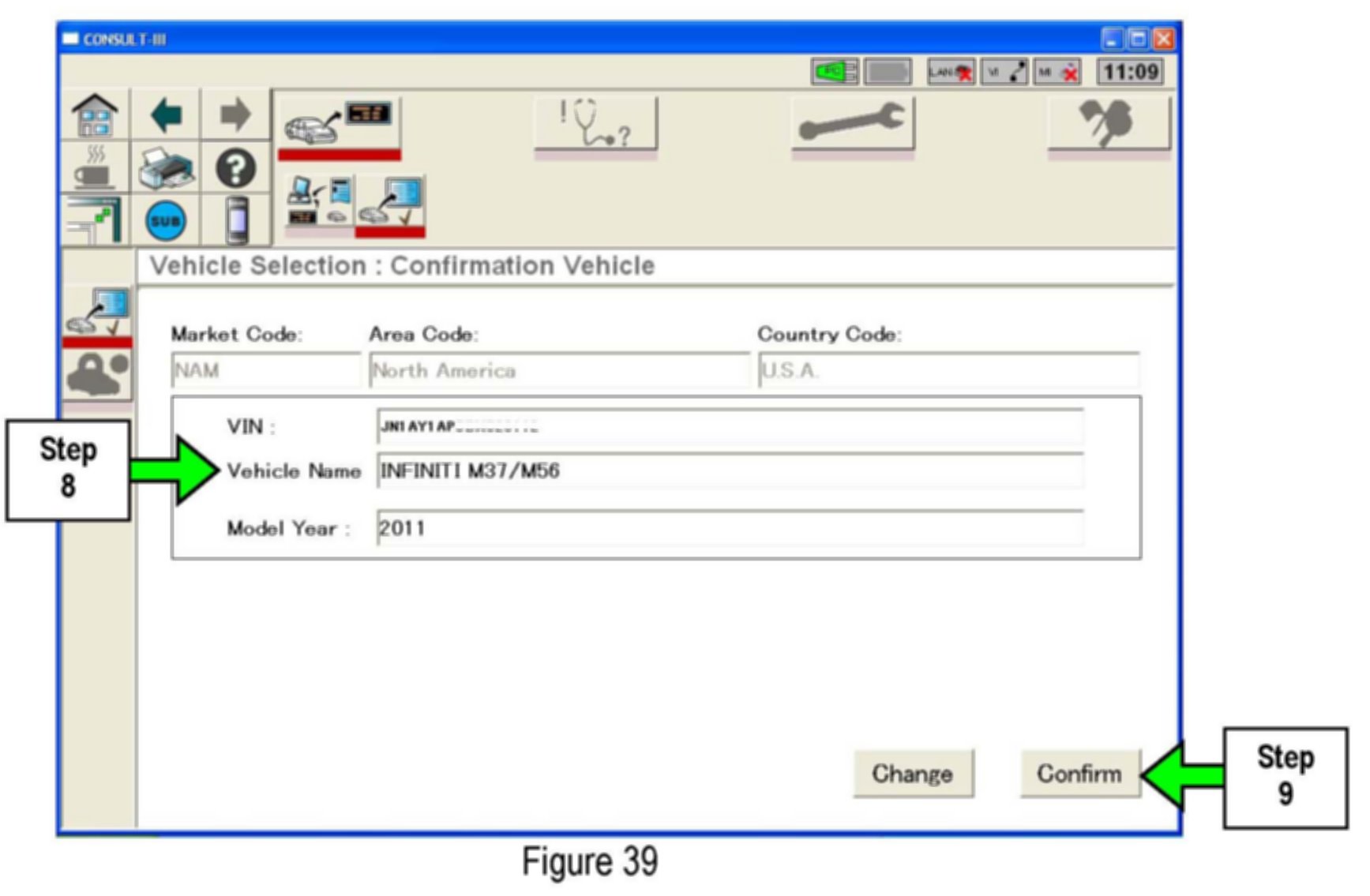Screen dimensions: 1370x896
Task: Click the Country Code: label
Action: point(829,335)
